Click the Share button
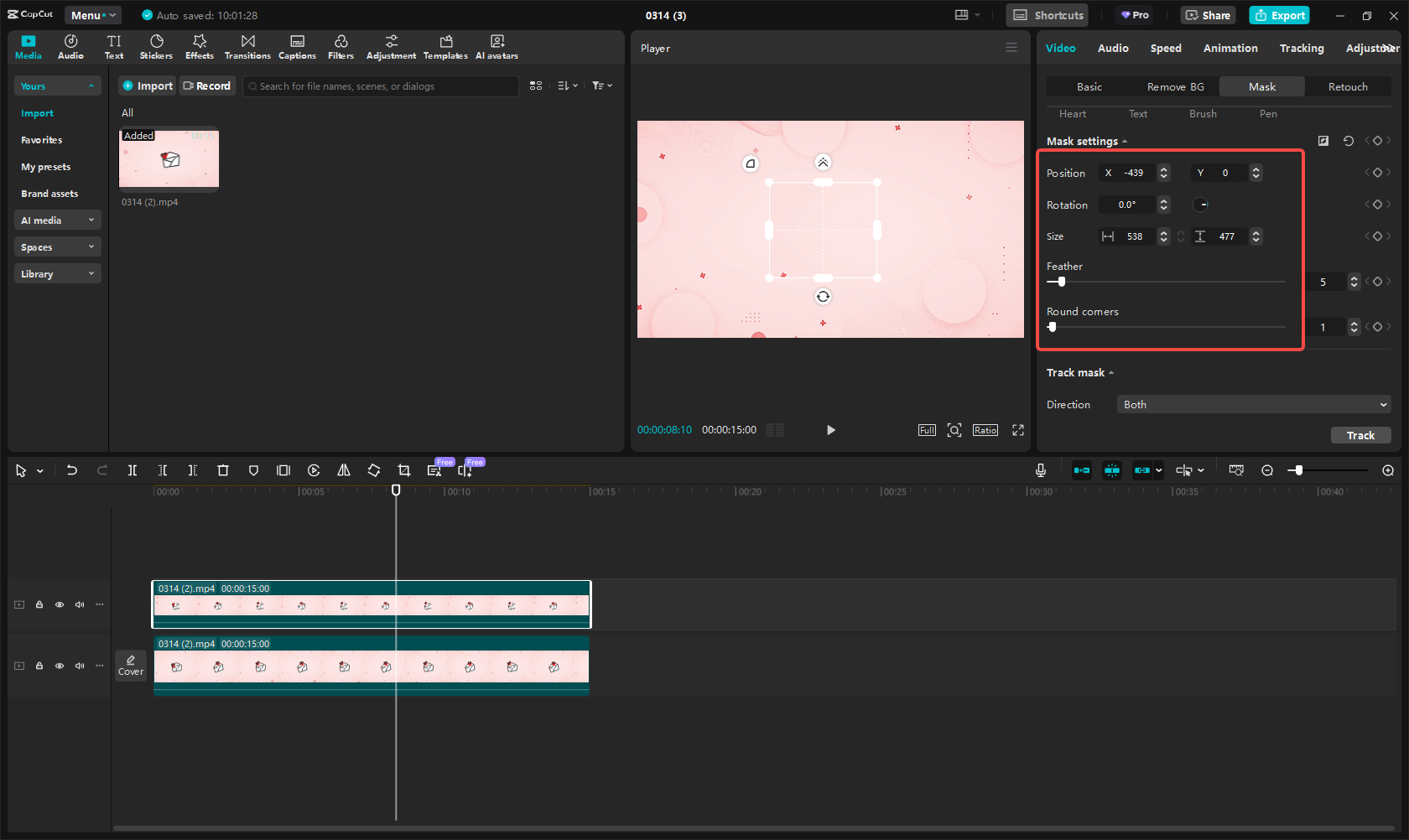1409x840 pixels. point(1208,15)
